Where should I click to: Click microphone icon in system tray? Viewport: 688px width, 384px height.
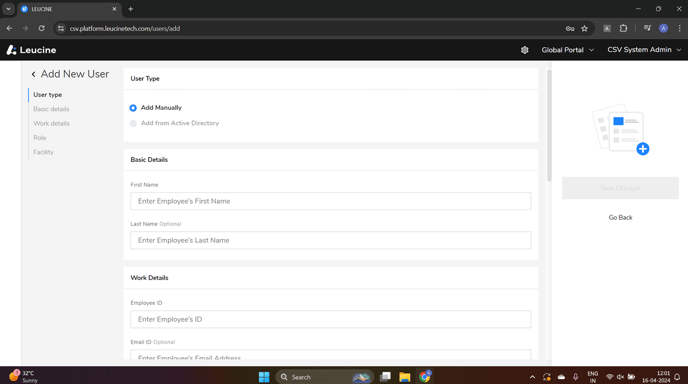point(575,377)
